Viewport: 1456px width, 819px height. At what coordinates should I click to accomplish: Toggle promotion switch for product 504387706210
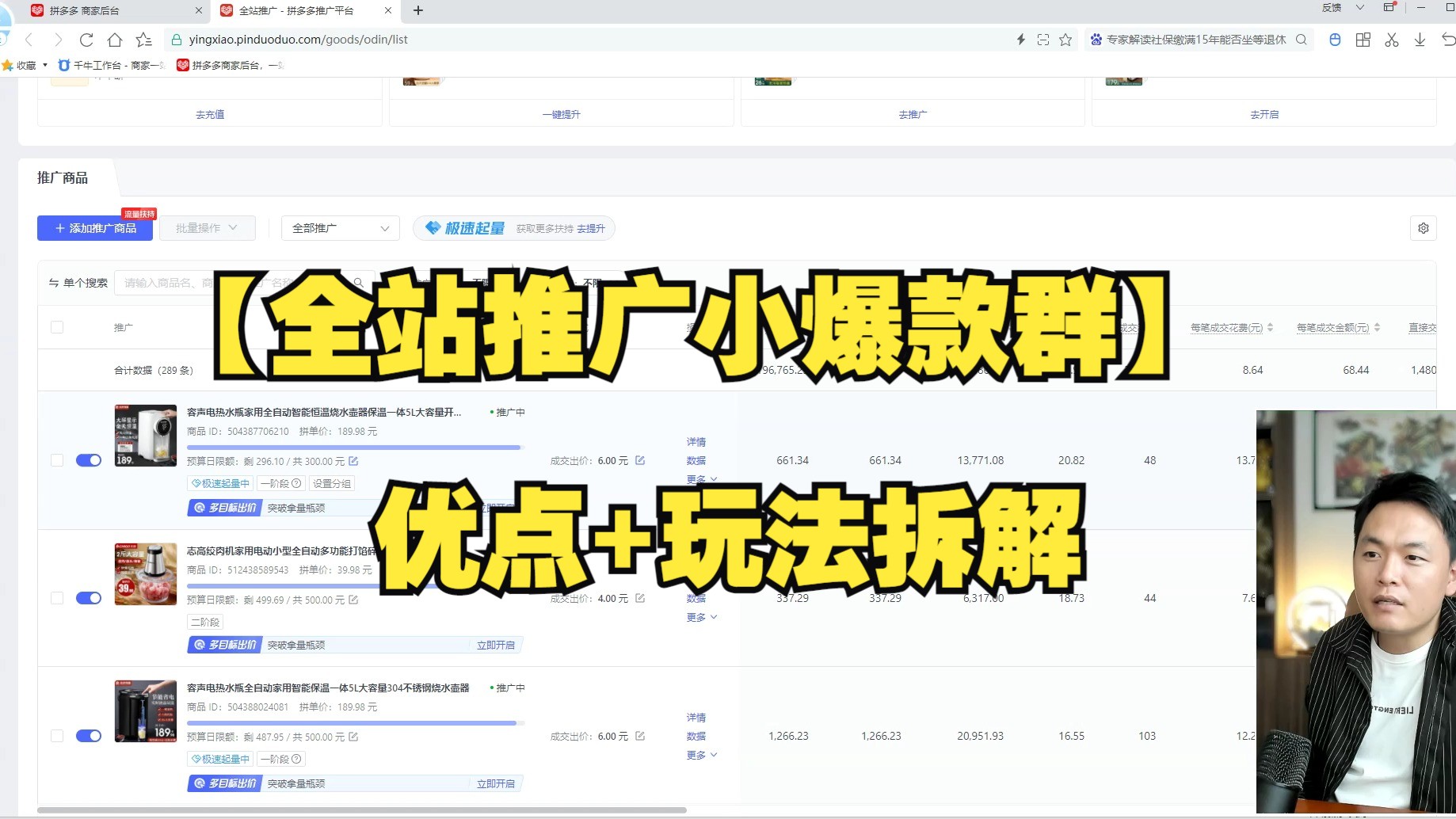point(89,460)
